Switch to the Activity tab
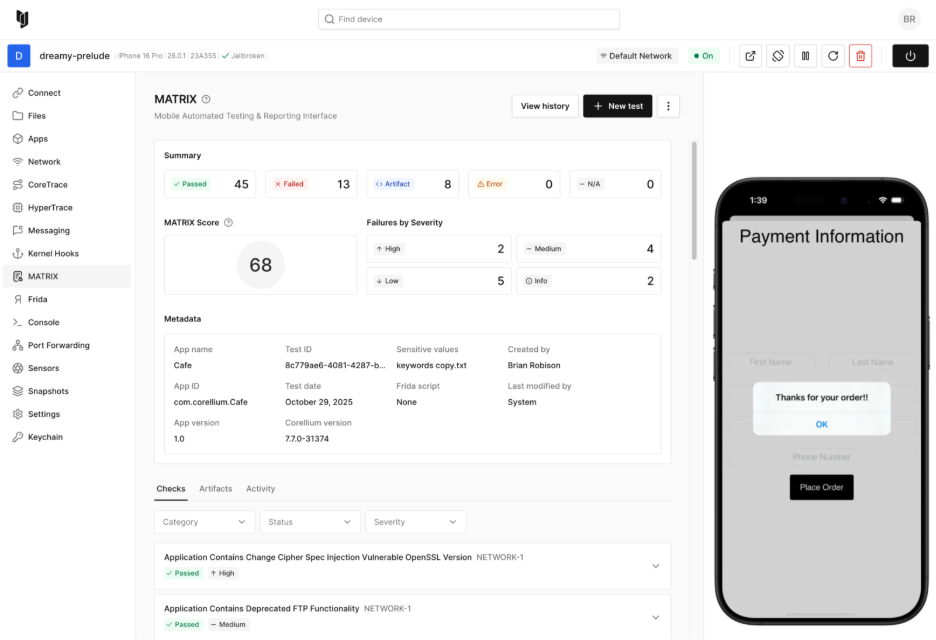Screen dimensions: 936x640 tap(260, 489)
